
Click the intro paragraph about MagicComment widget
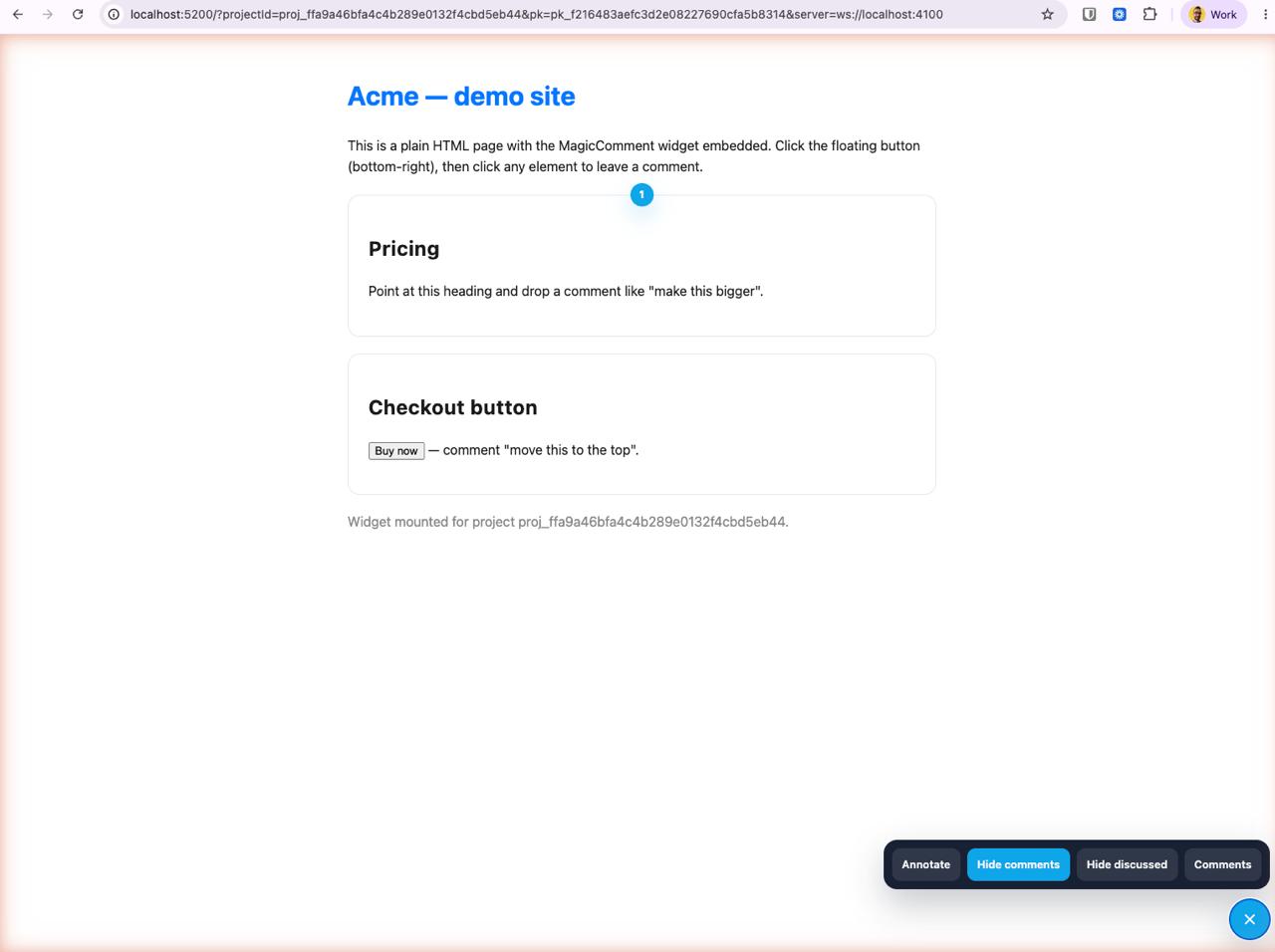[634, 155]
